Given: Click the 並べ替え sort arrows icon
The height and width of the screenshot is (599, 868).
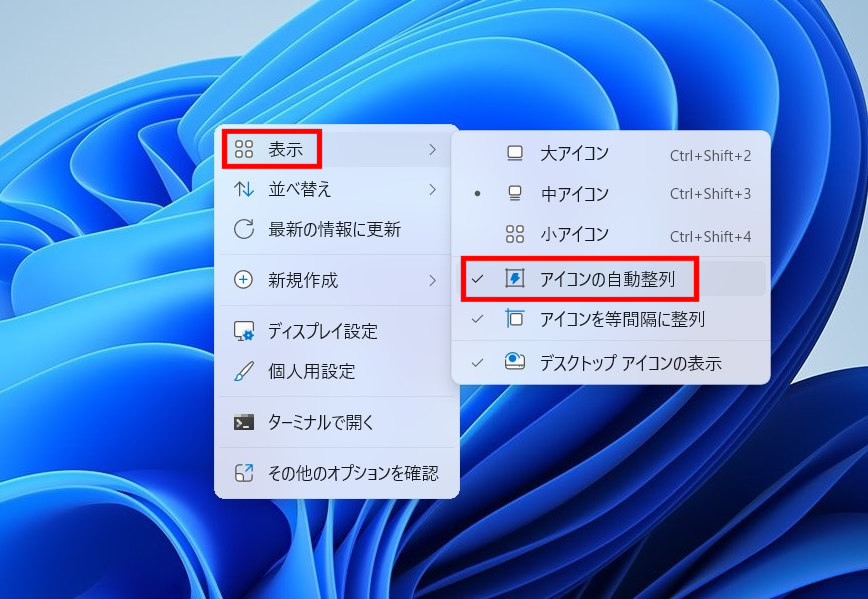Looking at the screenshot, I should pyautogui.click(x=243, y=189).
